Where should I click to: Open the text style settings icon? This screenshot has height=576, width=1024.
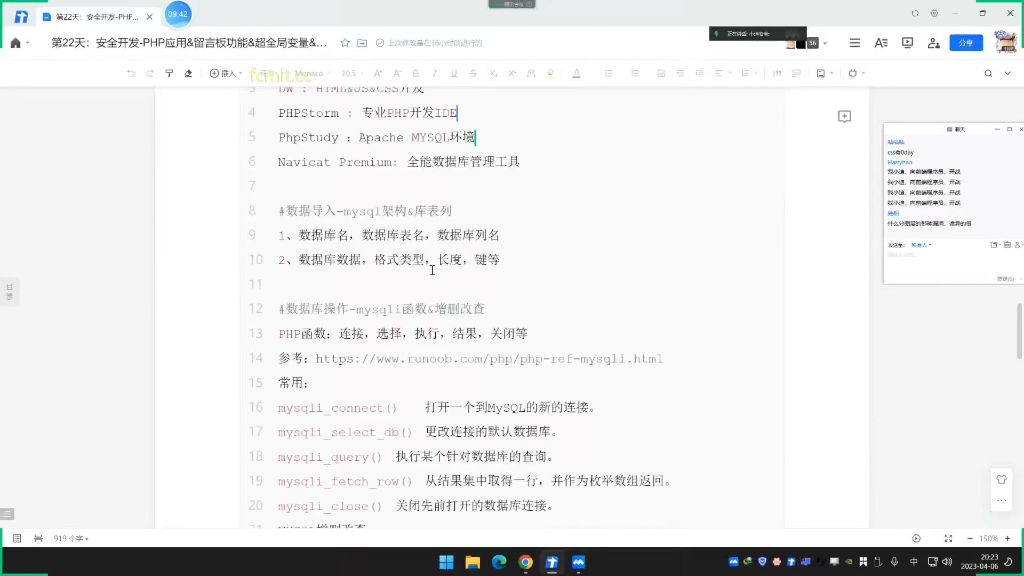[881, 43]
